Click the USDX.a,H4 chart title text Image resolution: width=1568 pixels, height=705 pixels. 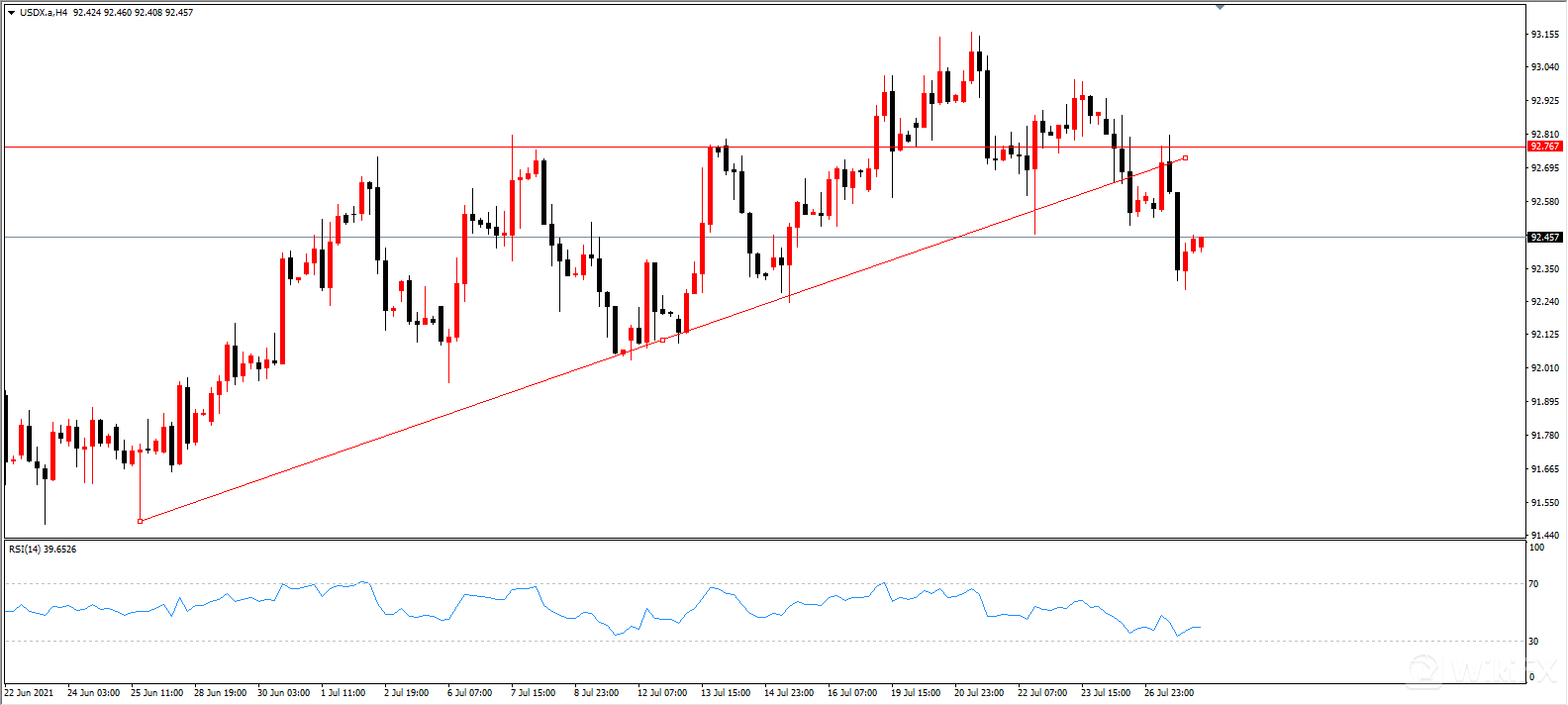coord(44,13)
